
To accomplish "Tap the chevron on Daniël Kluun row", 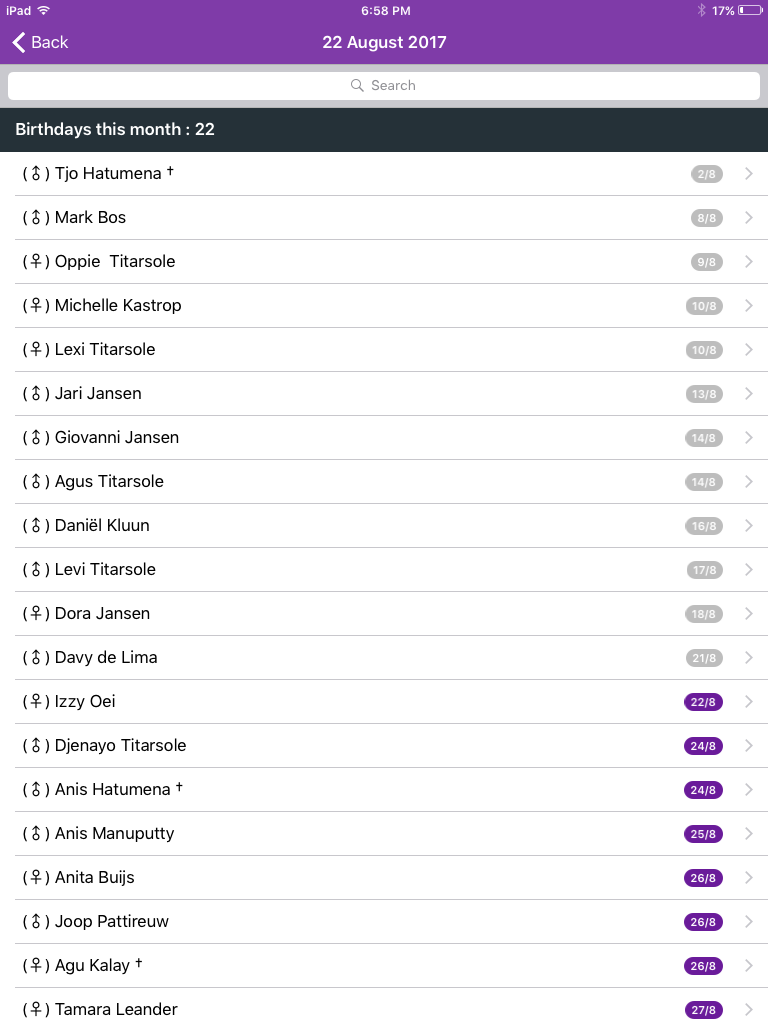I will tap(749, 526).
